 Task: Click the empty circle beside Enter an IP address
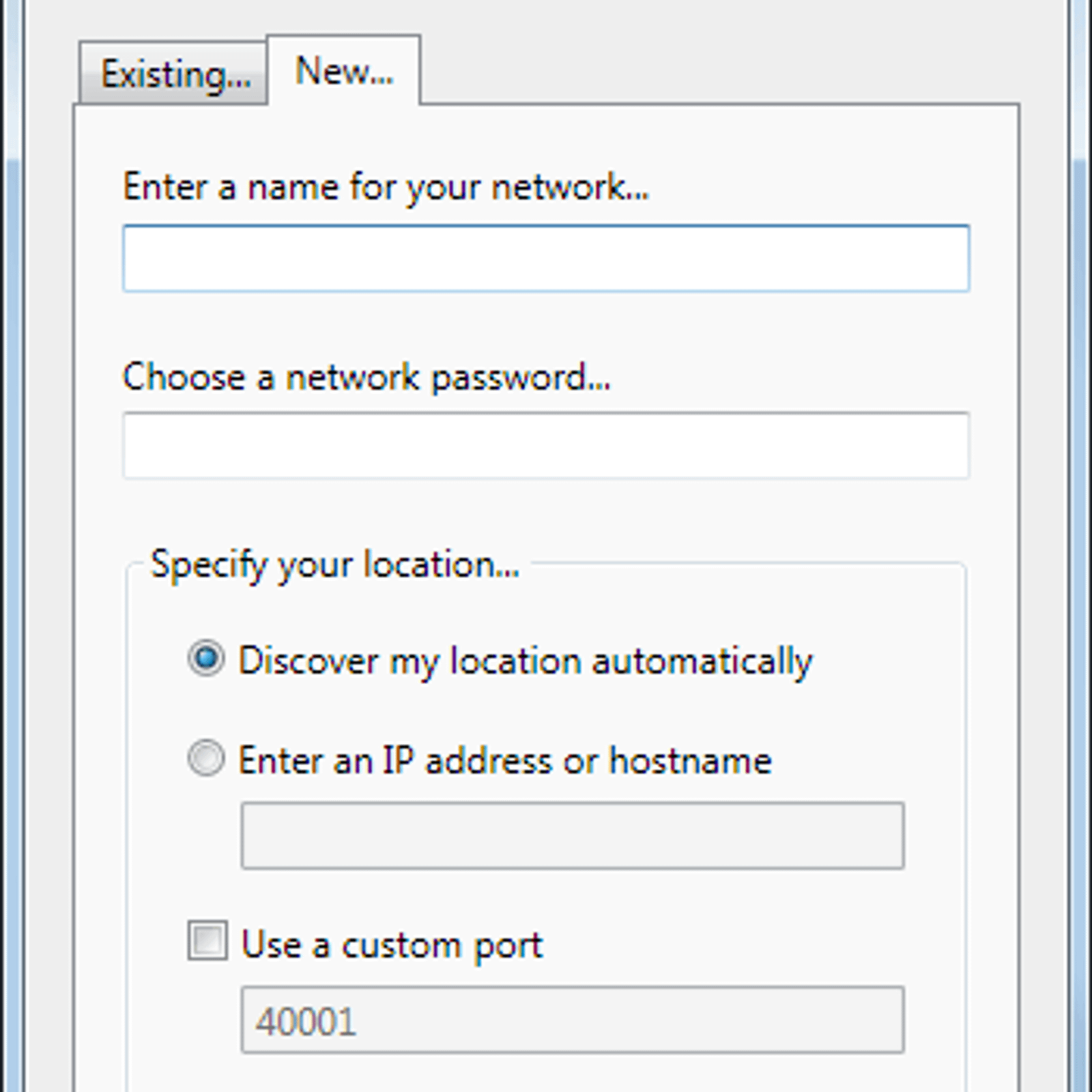pos(206,758)
